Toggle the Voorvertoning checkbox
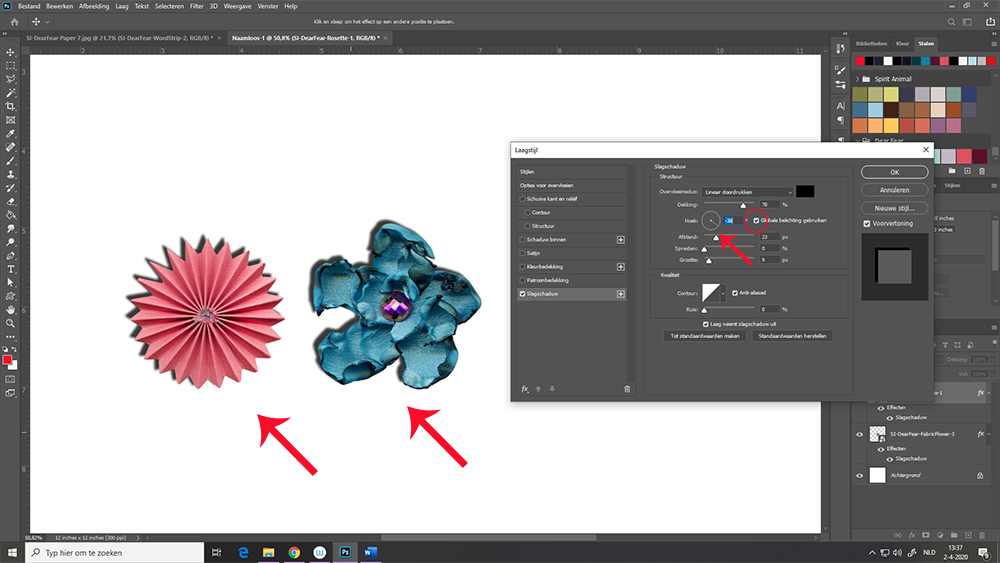The height and width of the screenshot is (563, 1000). 867,224
